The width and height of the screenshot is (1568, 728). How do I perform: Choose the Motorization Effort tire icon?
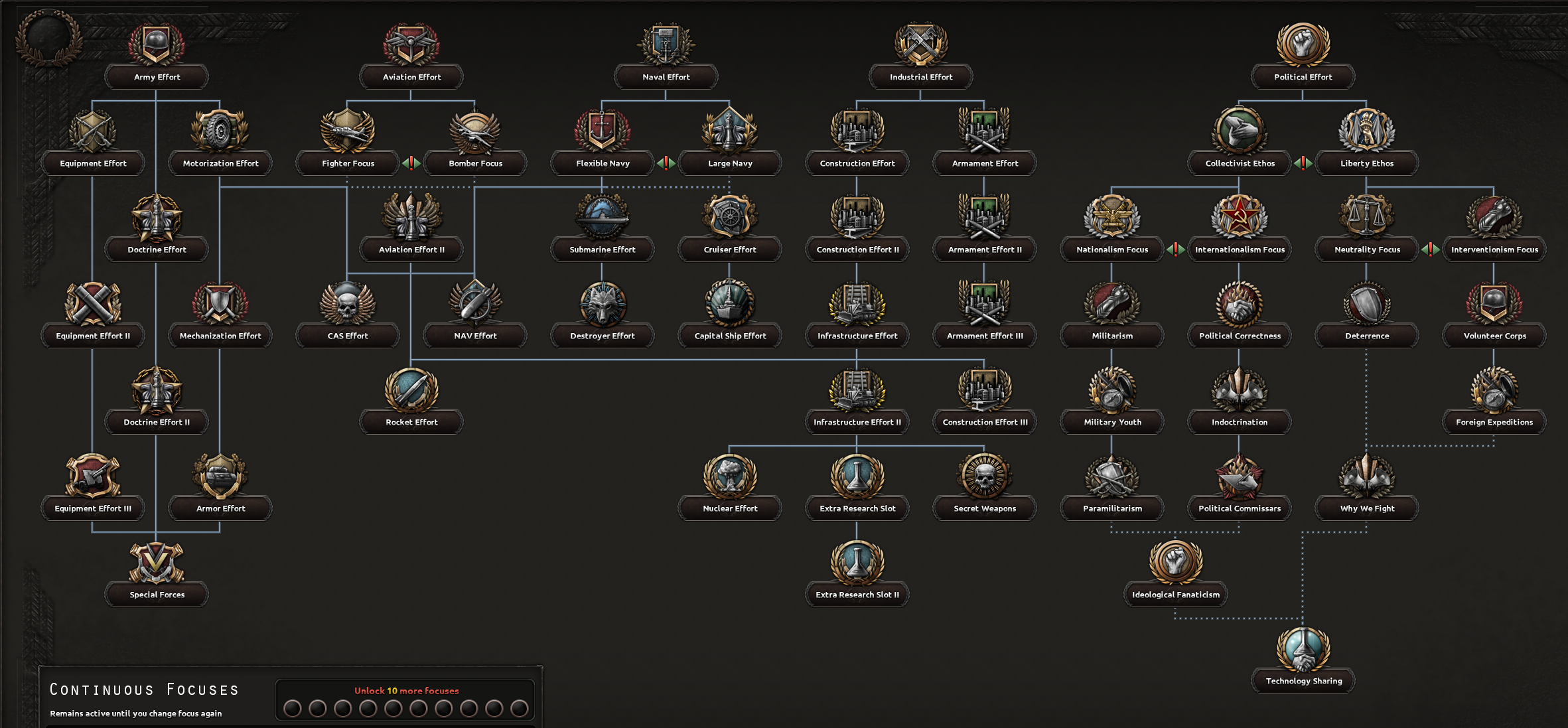tap(220, 131)
